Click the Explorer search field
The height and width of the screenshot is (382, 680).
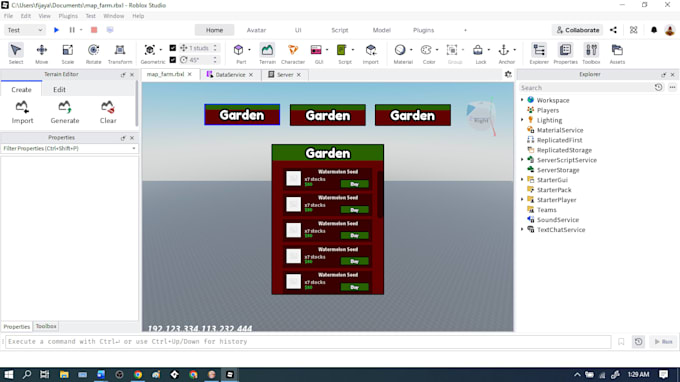click(585, 88)
